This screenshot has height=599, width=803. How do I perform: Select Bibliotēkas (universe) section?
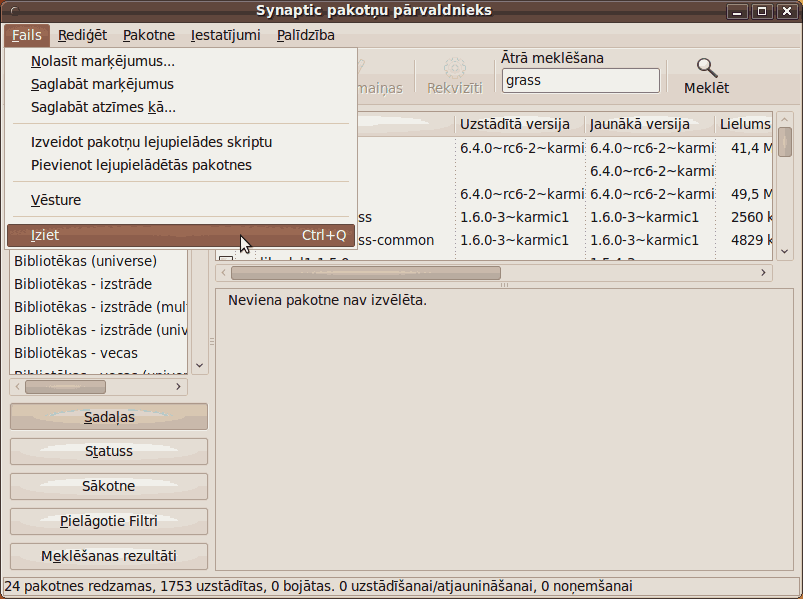point(99,261)
